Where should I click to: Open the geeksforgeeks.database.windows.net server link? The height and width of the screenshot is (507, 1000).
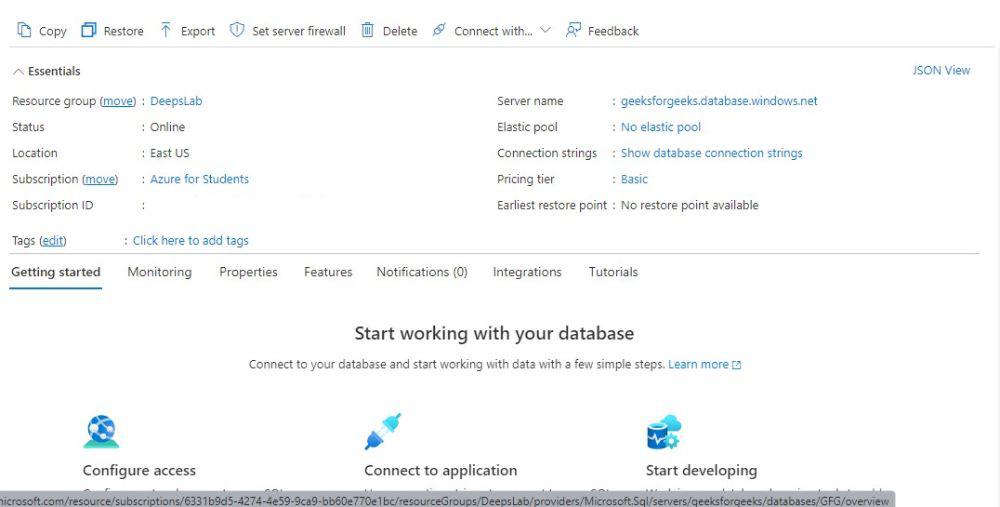719,101
